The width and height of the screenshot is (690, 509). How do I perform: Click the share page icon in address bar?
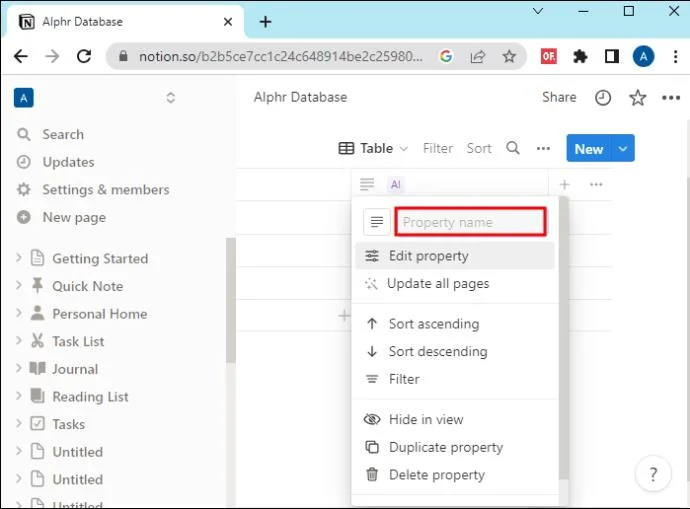[x=477, y=56]
